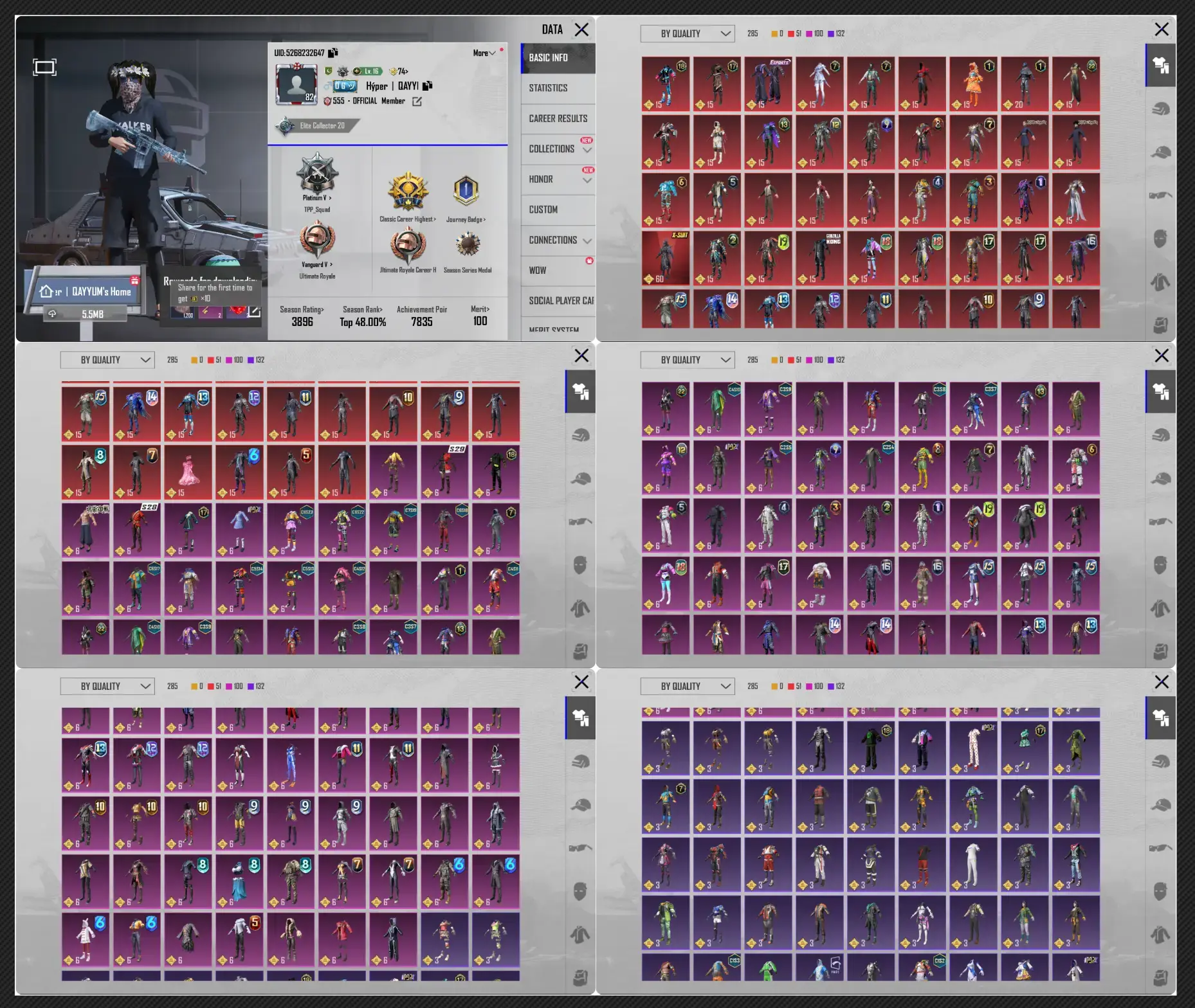Open QAYYUM's Home button
The width and height of the screenshot is (1195, 1008).
point(85,292)
